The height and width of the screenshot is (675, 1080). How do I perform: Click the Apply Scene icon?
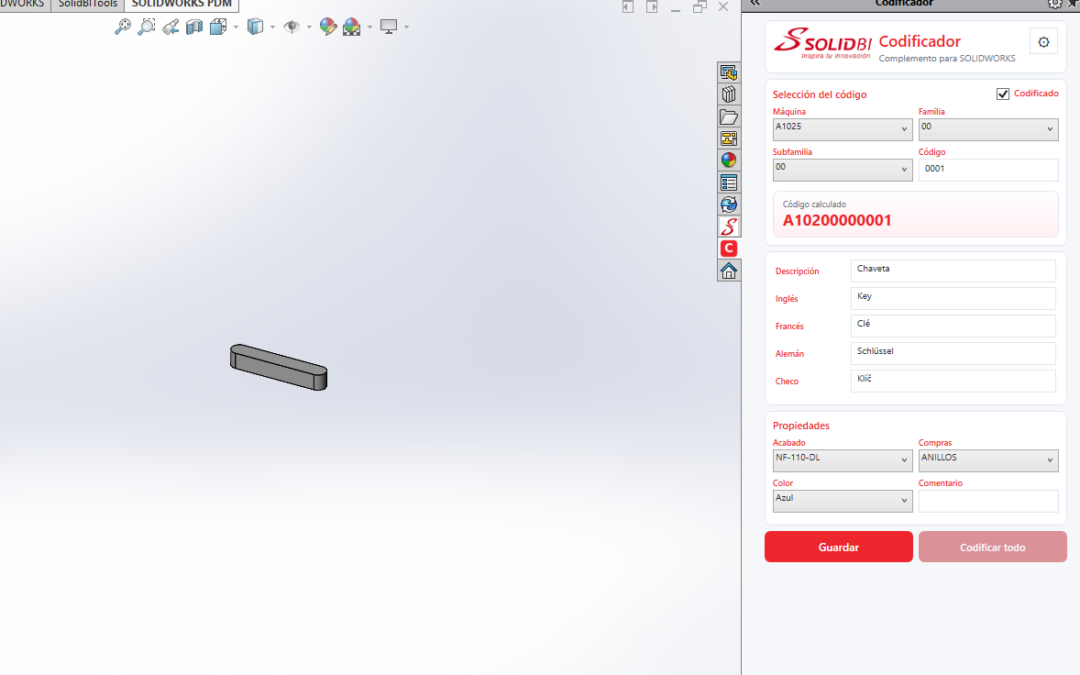coord(352,27)
